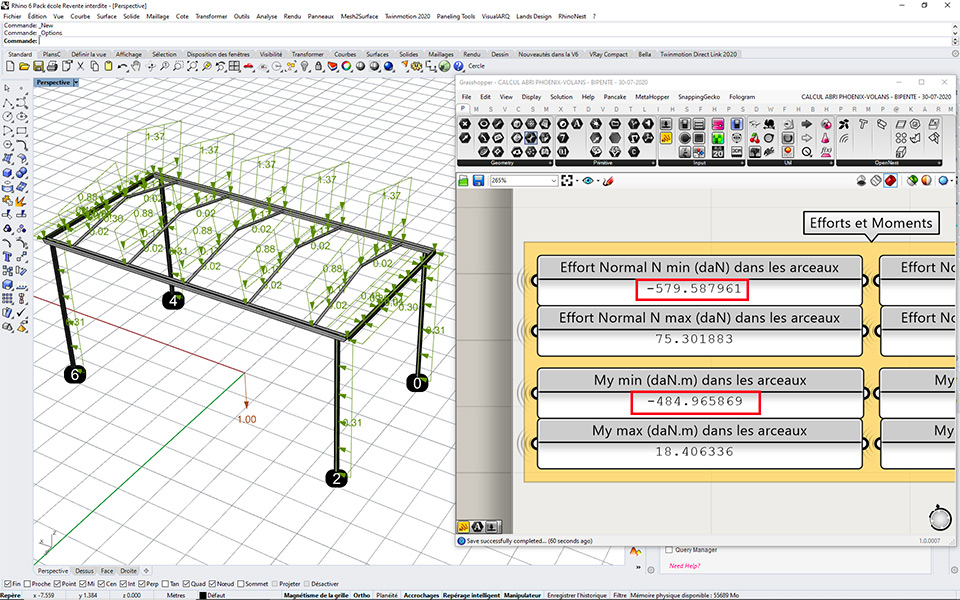Click the blue rendered sphere icon
Image resolution: width=960 pixels, height=600 pixels.
388,66
